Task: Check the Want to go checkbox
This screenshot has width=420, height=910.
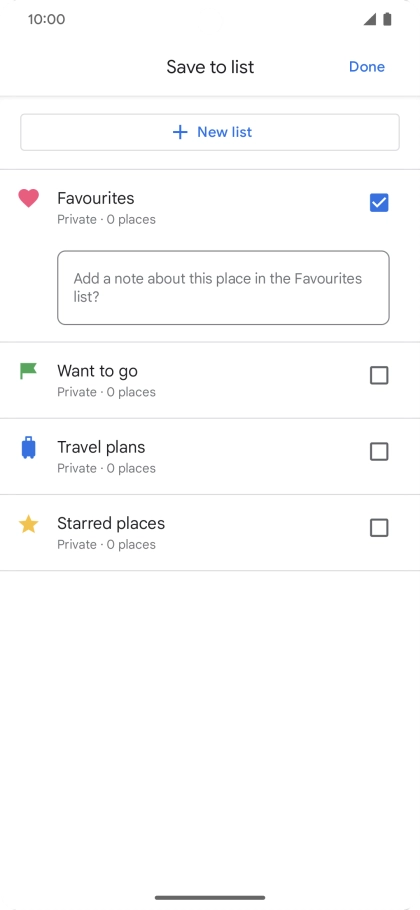Action: (x=379, y=375)
